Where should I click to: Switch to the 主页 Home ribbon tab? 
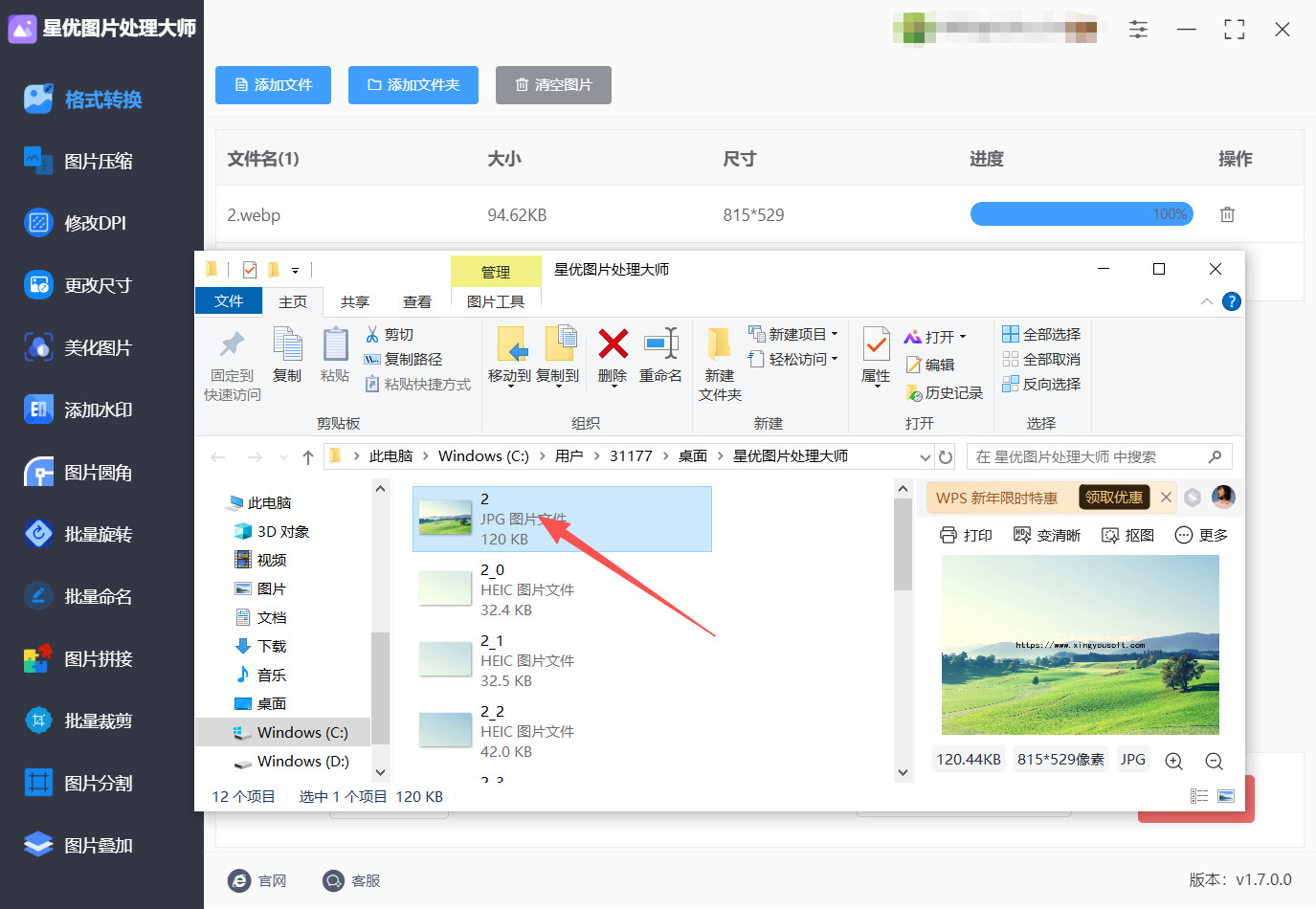coord(293,301)
